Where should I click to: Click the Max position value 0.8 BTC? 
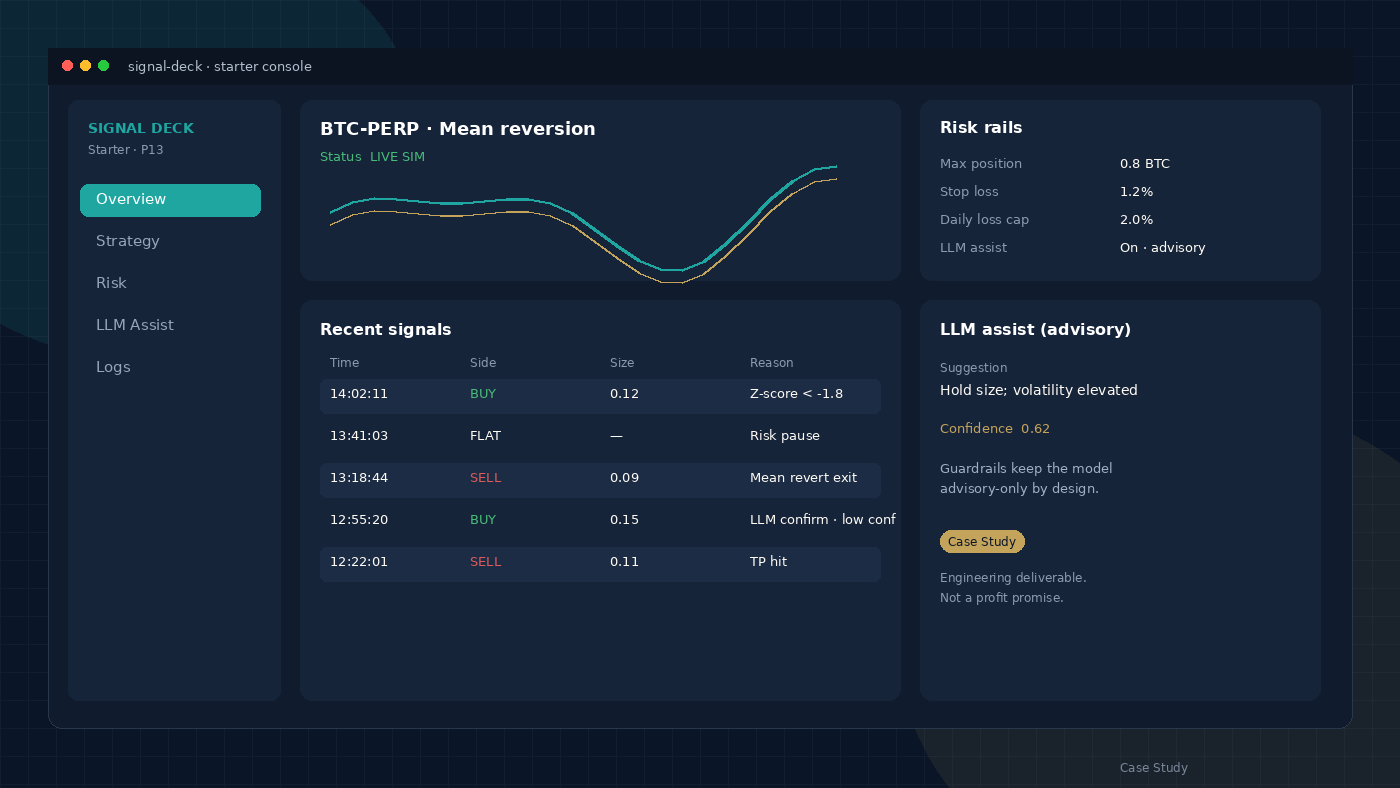tap(1144, 164)
